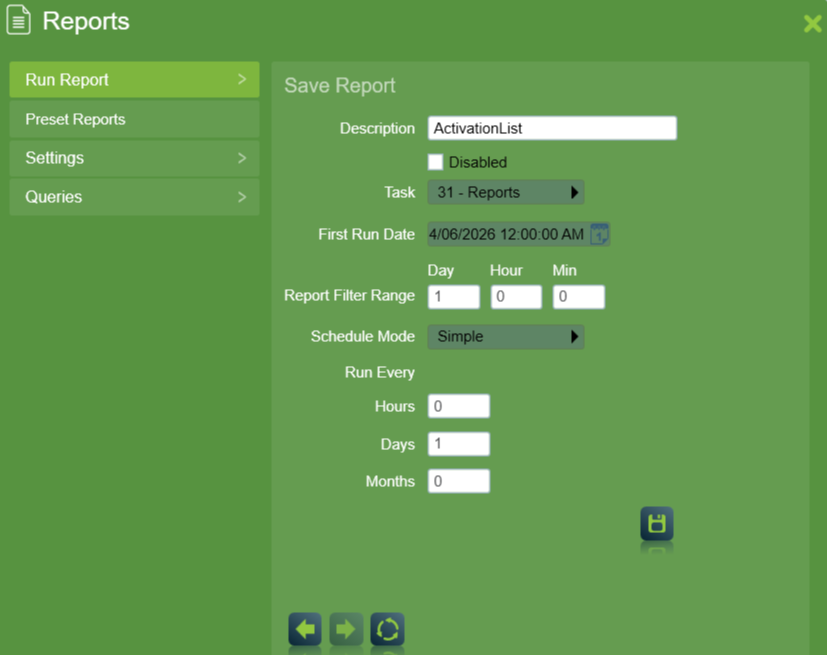This screenshot has width=827, height=655.
Task: Click the Run Every Hours field
Action: click(459, 406)
